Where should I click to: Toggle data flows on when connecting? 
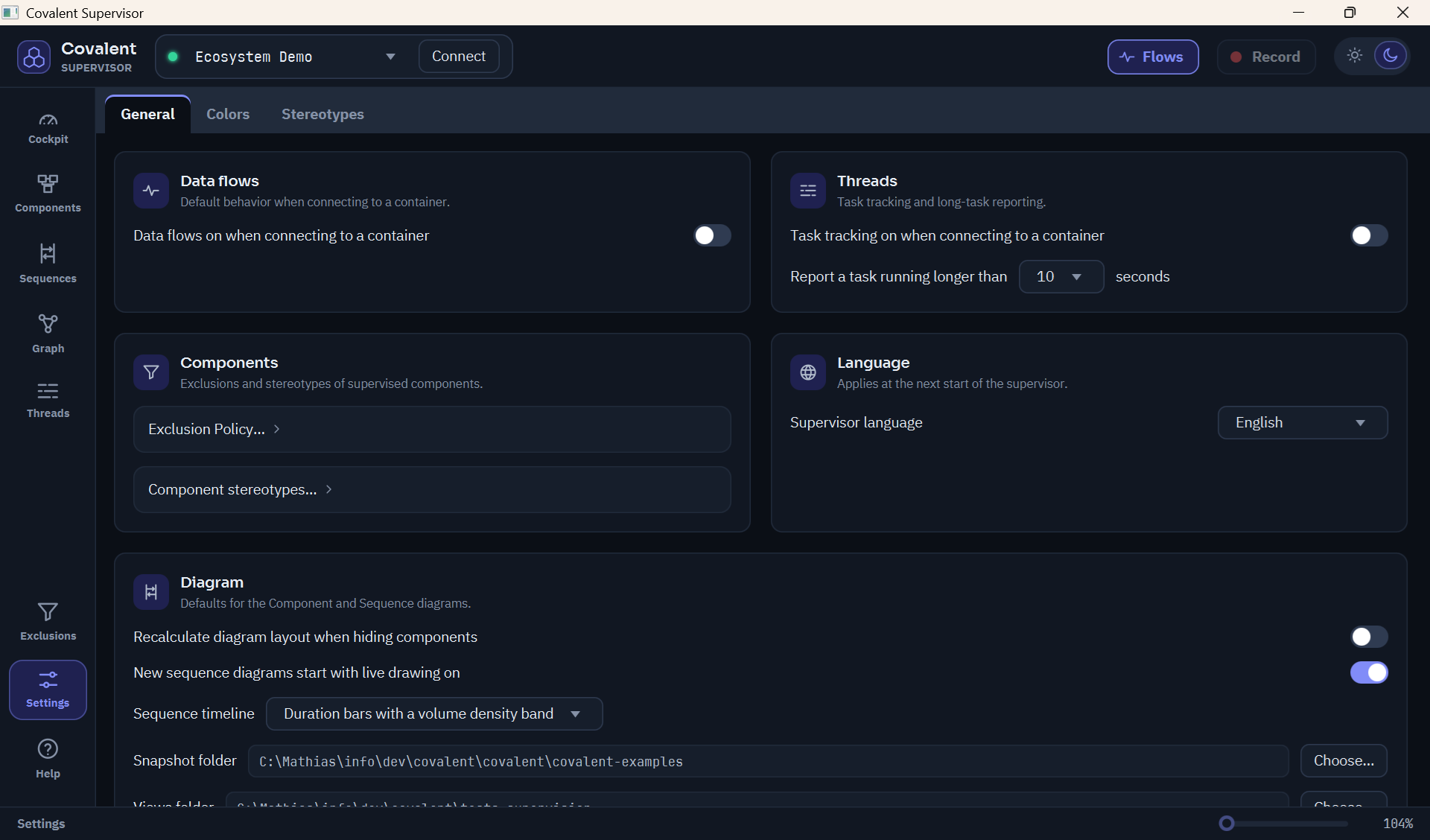[712, 235]
